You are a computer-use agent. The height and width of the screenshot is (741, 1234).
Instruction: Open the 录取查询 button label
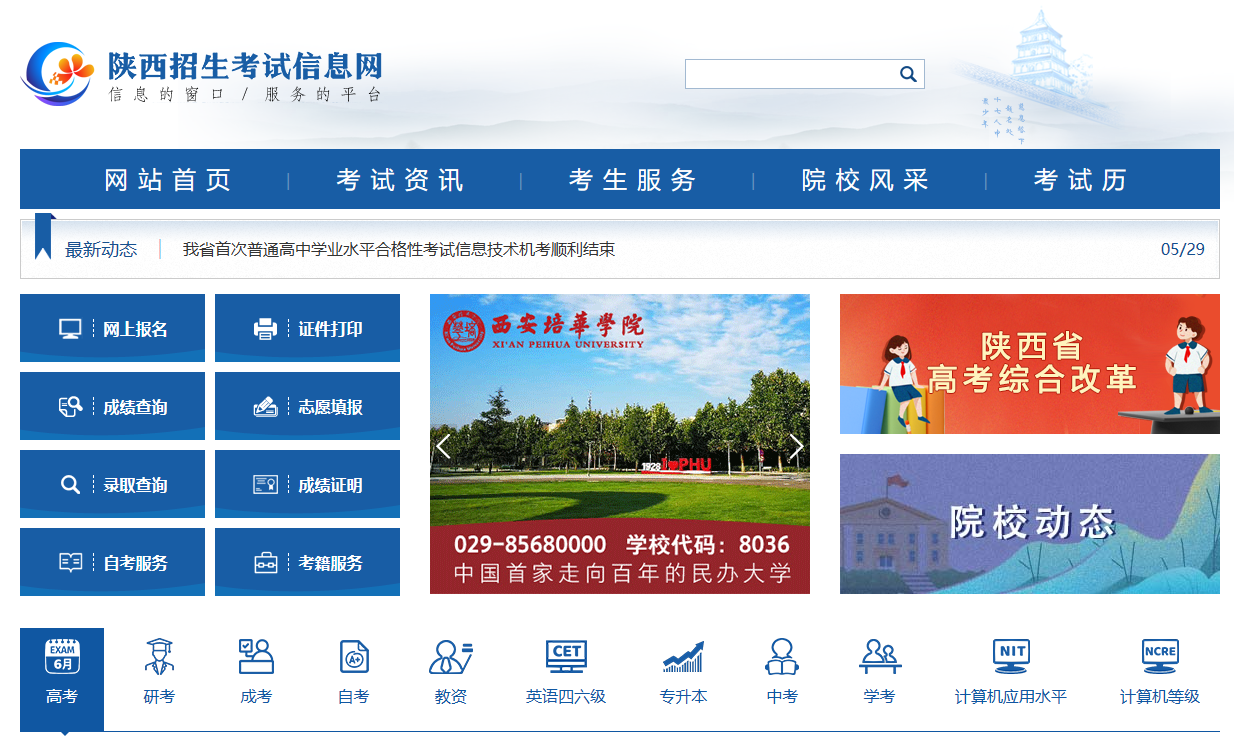[x=135, y=485]
